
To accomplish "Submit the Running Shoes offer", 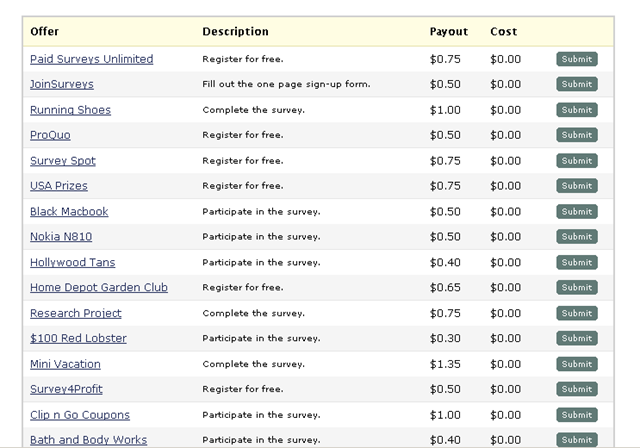I will tap(577, 110).
